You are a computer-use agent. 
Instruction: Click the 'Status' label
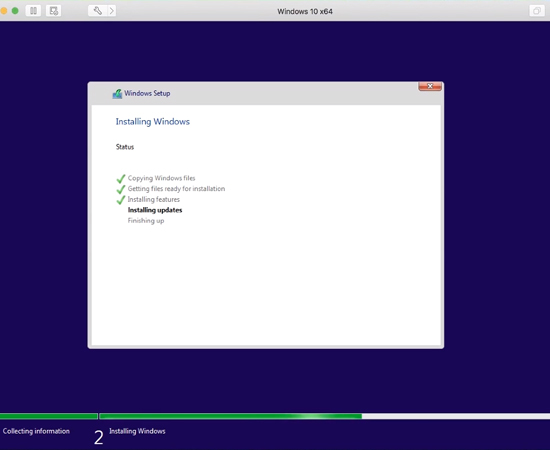(x=125, y=147)
